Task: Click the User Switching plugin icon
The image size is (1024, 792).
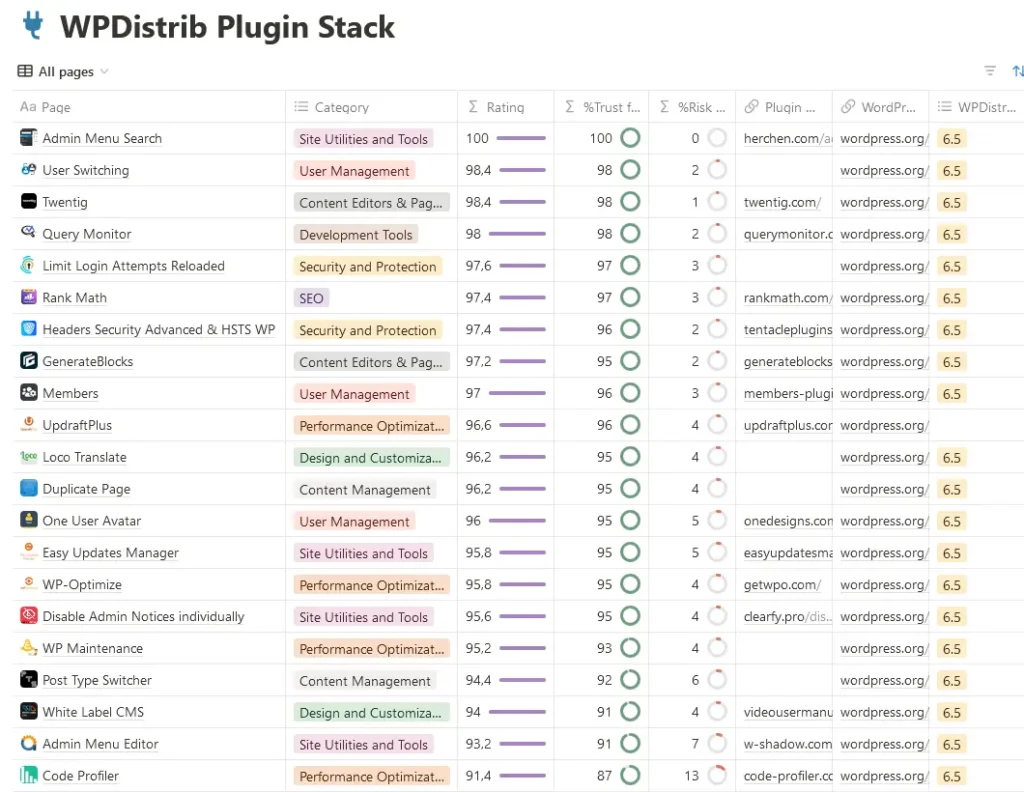Action: tap(29, 170)
